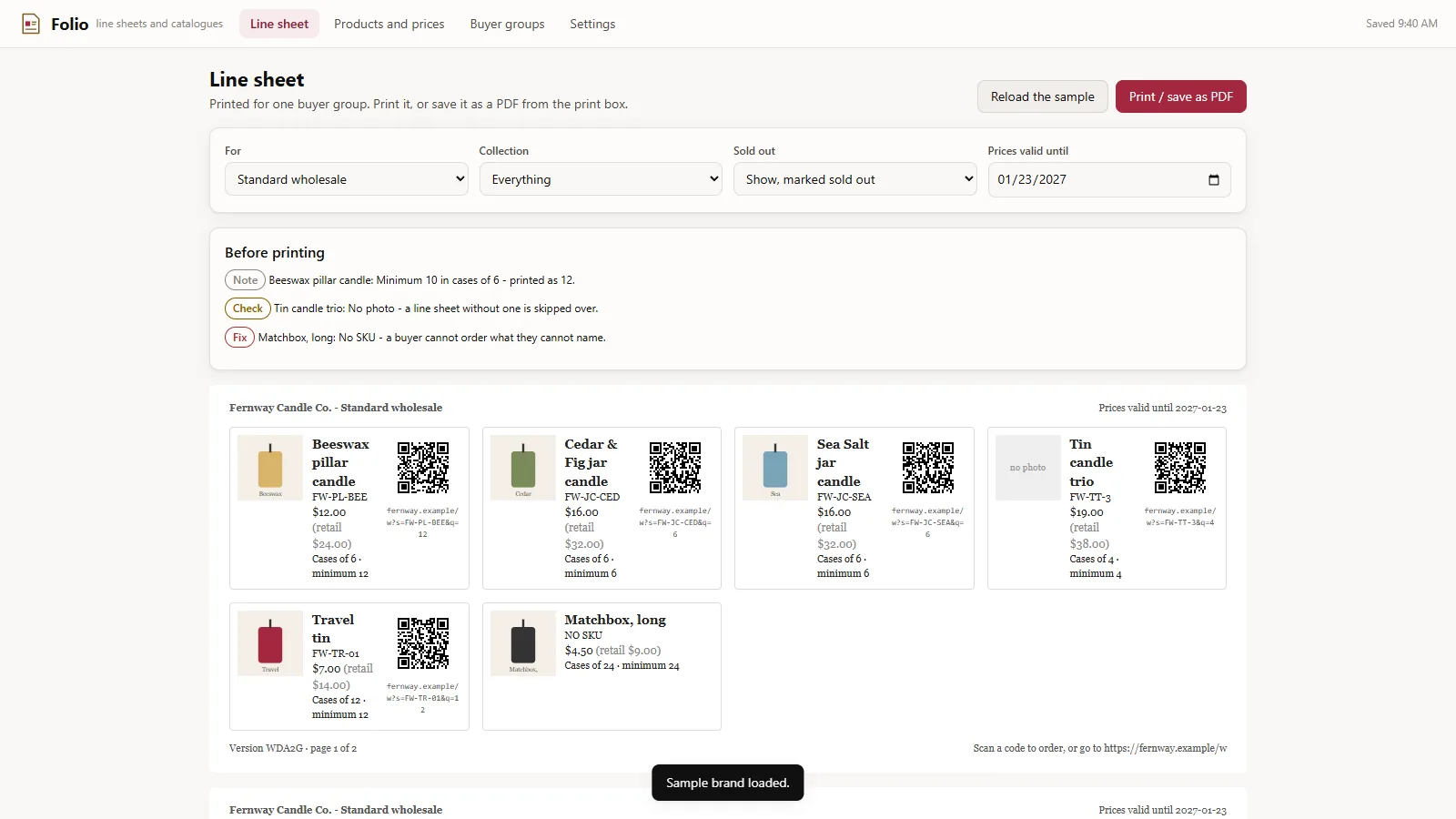Image resolution: width=1456 pixels, height=819 pixels.
Task: Click the SKU 'FW-PL-BEE'
Action: coord(339,497)
